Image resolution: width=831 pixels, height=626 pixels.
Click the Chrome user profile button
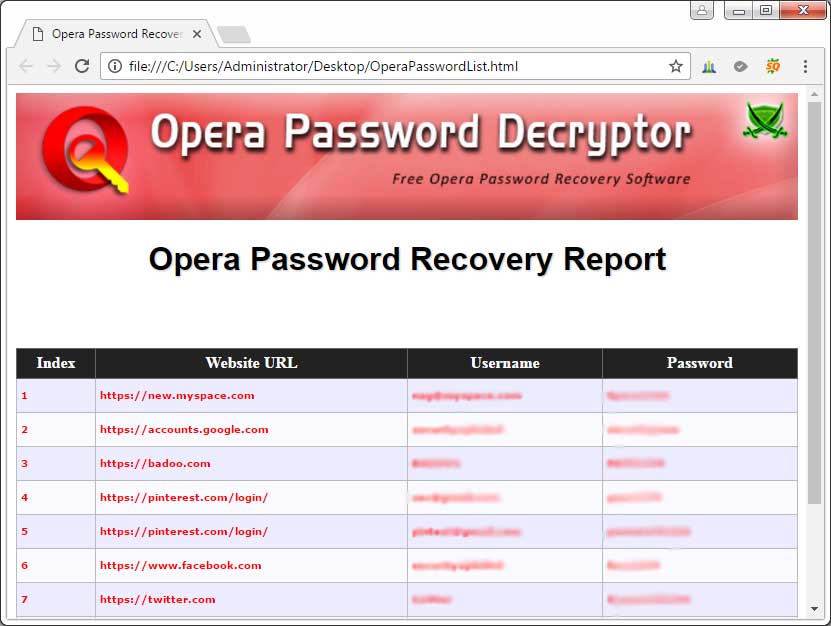pyautogui.click(x=702, y=10)
